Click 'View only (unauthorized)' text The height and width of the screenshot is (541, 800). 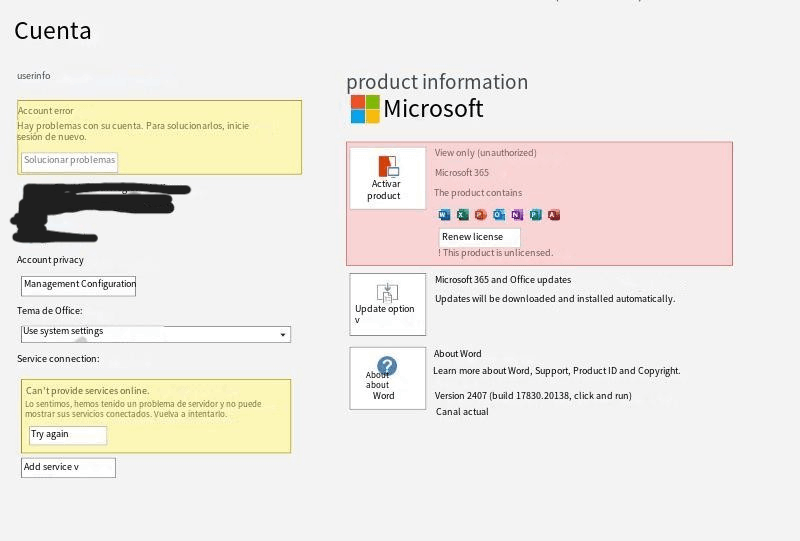coord(485,153)
